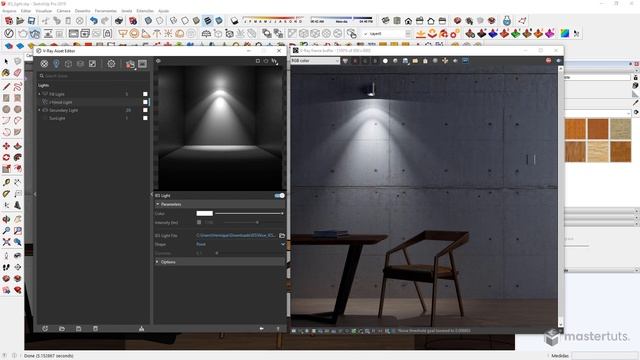640x360 pixels.
Task: Select the Lights tab bulb icon
Action: click(x=56, y=64)
